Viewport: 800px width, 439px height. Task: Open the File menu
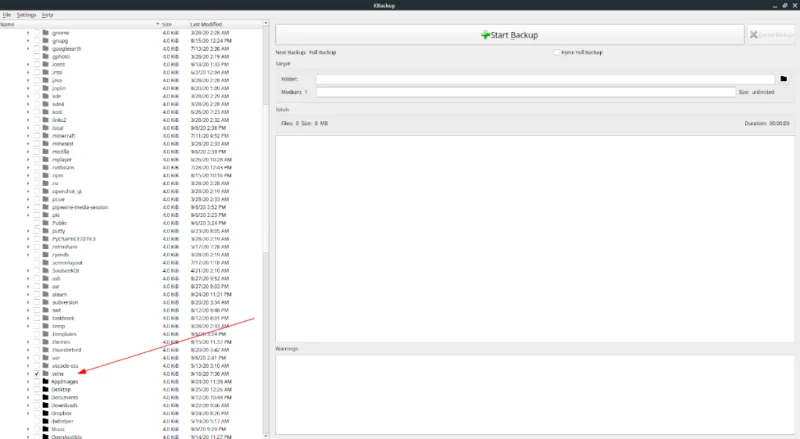pos(7,15)
